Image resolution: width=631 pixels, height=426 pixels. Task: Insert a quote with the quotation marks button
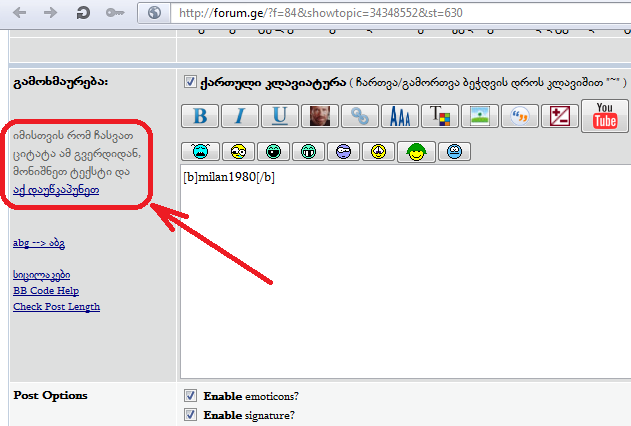pyautogui.click(x=520, y=116)
